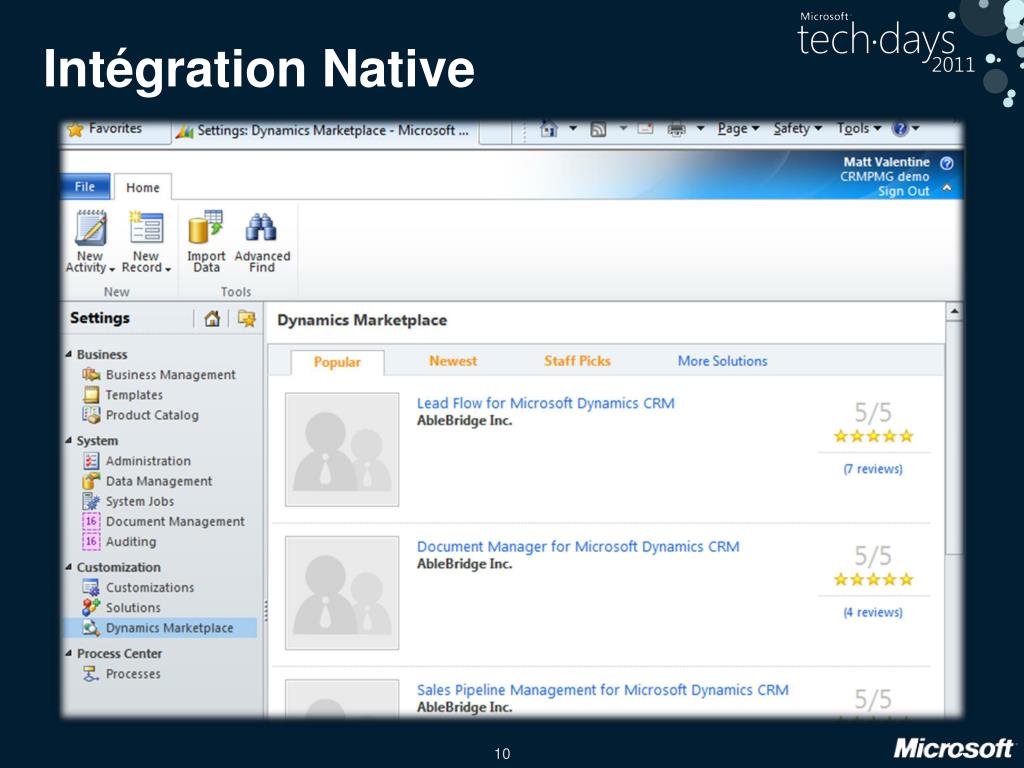Click the Import Data icon
Image resolution: width=1024 pixels, height=768 pixels.
click(x=206, y=228)
